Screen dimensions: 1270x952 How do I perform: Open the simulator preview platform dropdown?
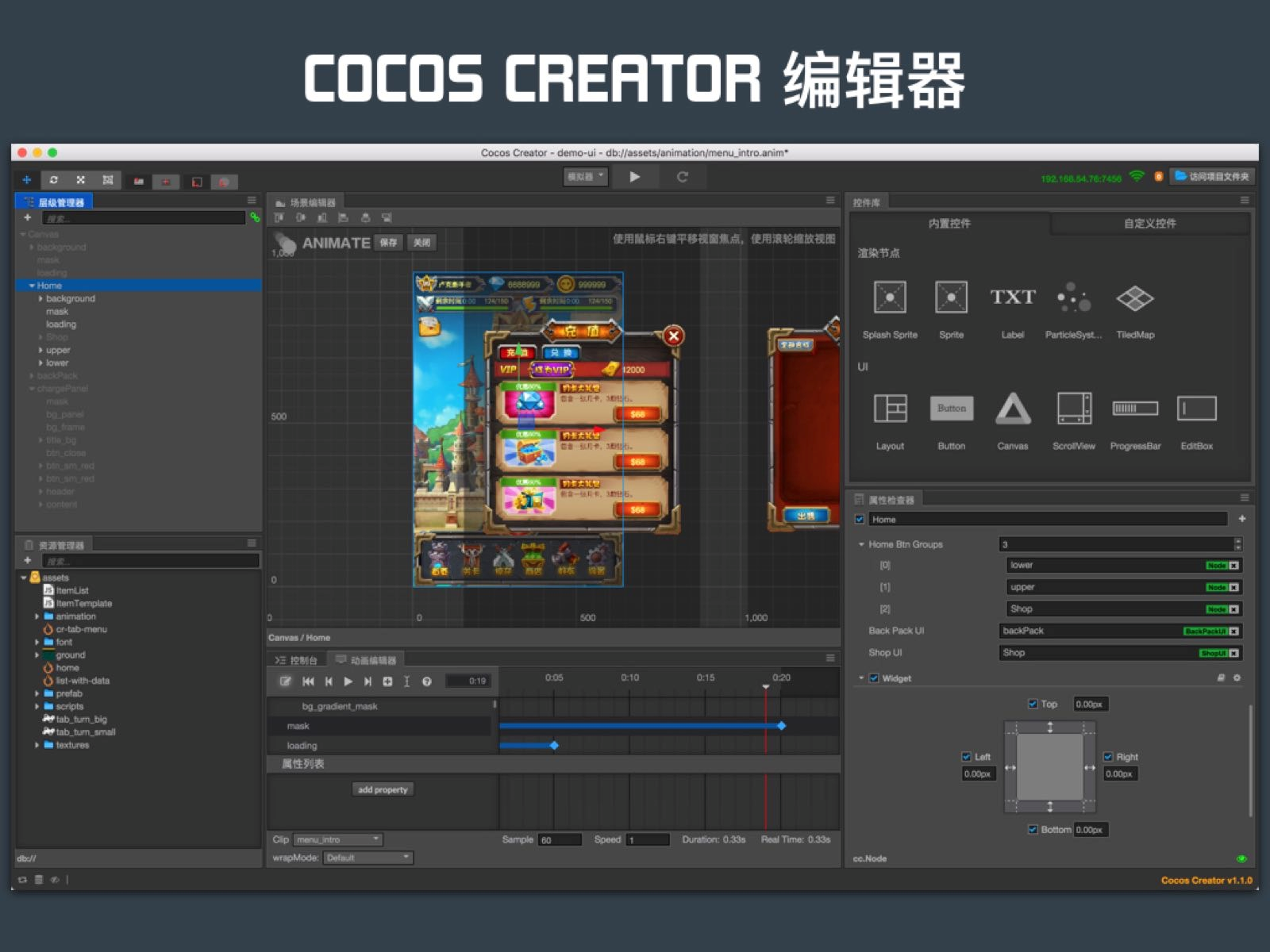point(586,176)
